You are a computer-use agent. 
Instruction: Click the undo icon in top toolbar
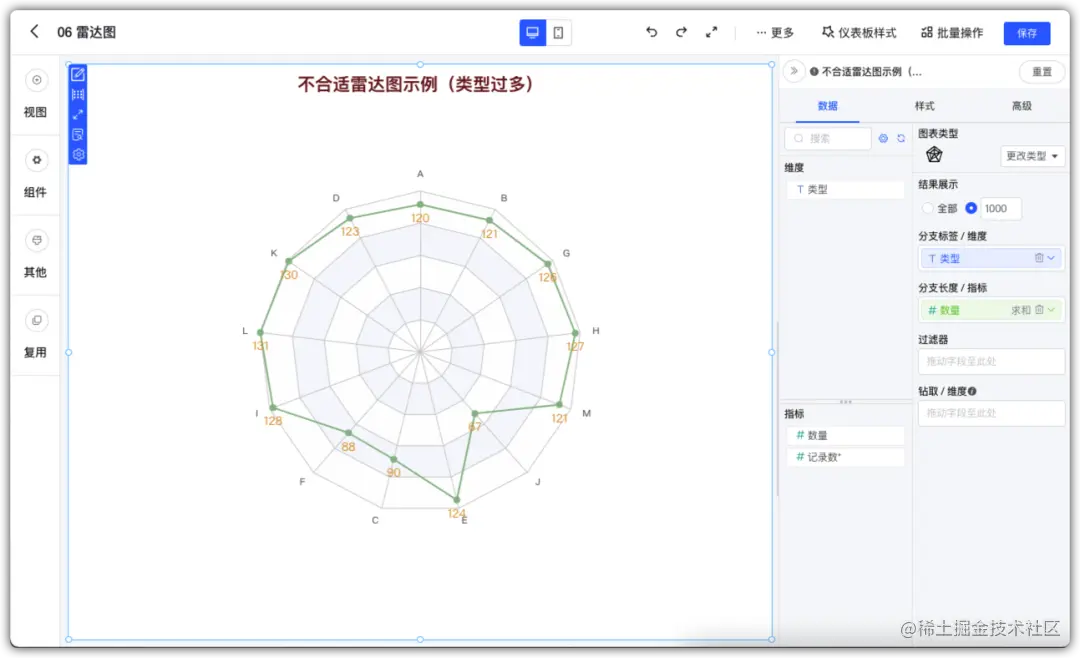(x=651, y=32)
